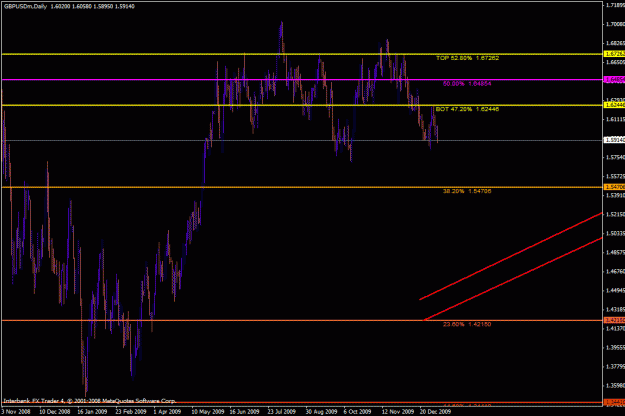This screenshot has height=416, width=625.
Task: Select the yellow BOT 47.20% Fibonacci line
Action: pos(301,105)
